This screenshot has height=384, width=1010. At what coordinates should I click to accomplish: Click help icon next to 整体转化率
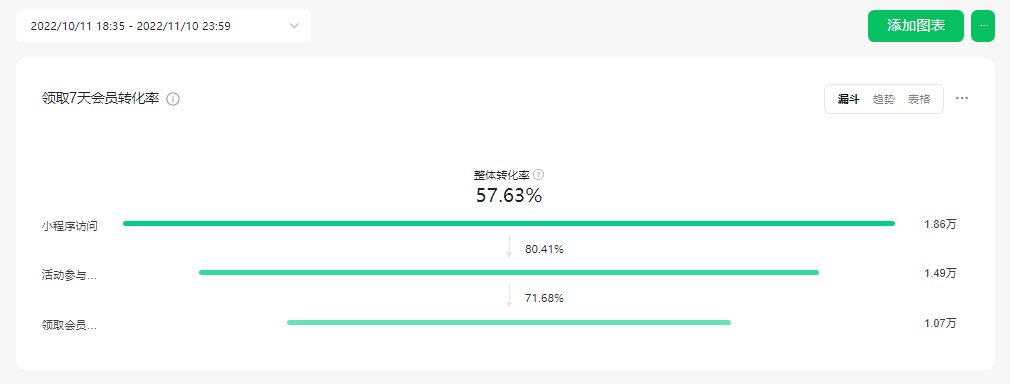539,175
